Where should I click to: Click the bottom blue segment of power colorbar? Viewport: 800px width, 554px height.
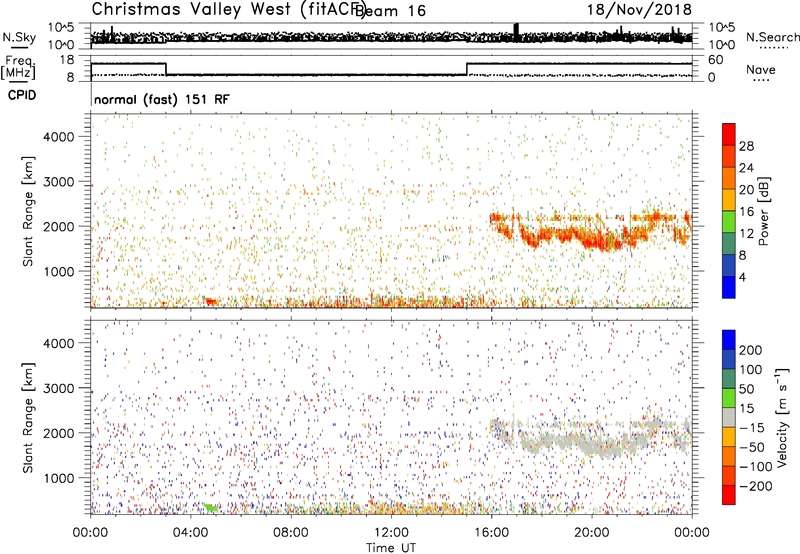click(729, 287)
